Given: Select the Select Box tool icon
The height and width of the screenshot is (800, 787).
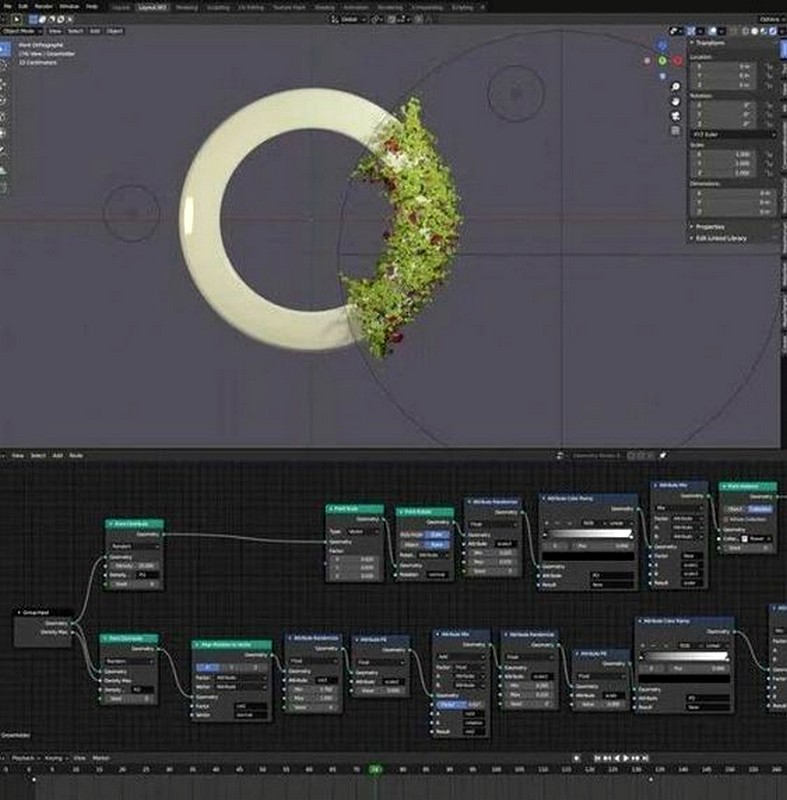Looking at the screenshot, I should tap(4, 47).
